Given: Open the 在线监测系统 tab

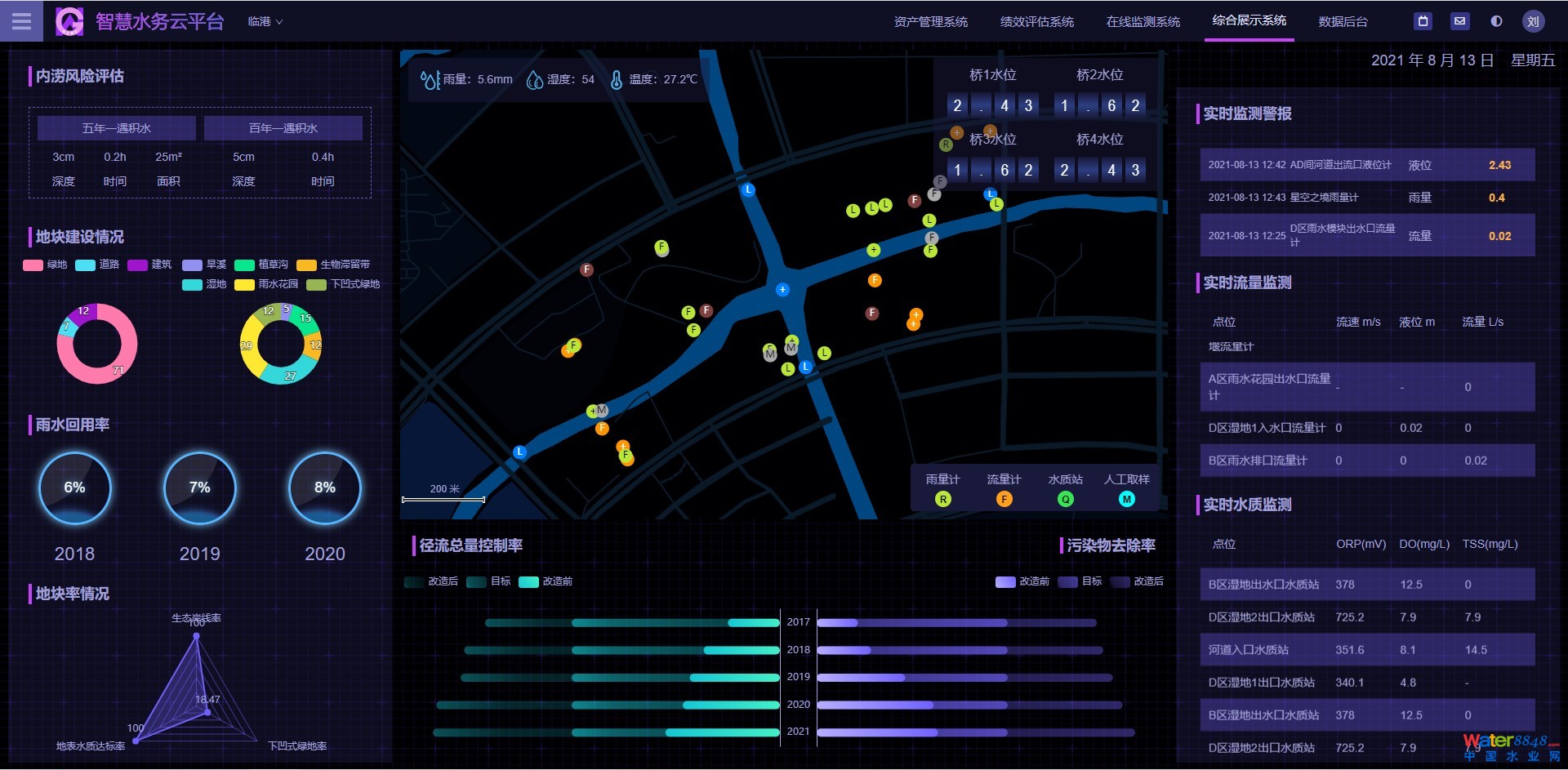Looking at the screenshot, I should [x=1143, y=22].
